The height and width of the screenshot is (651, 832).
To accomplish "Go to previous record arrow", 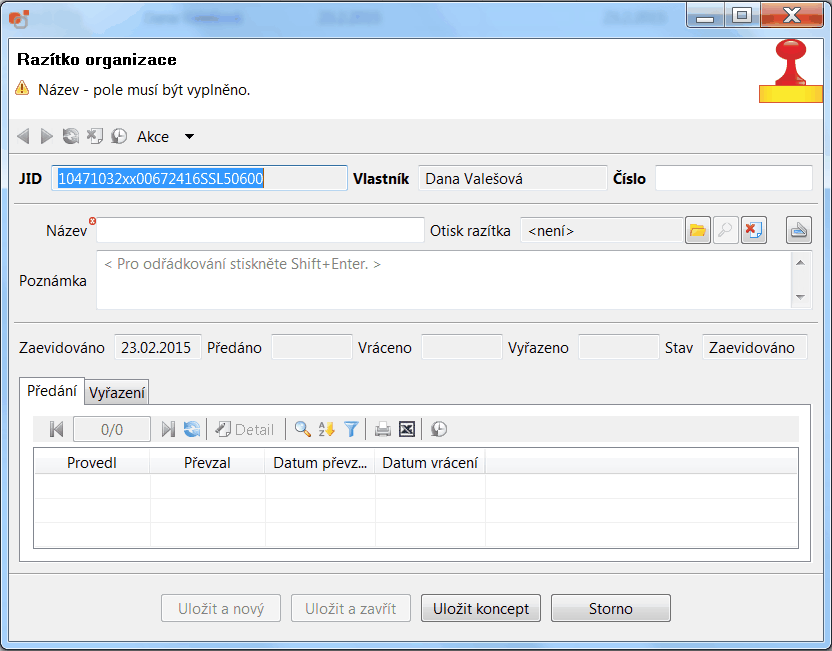I will point(23,136).
